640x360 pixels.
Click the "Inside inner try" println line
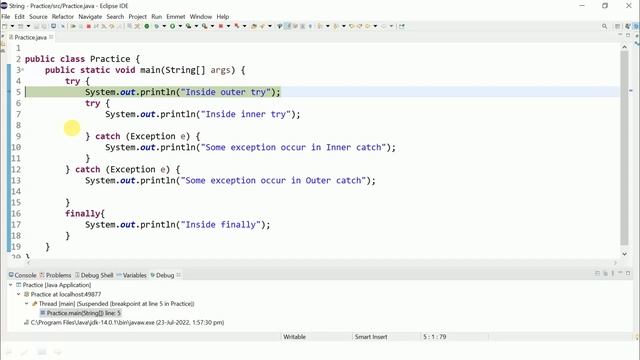pyautogui.click(x=202, y=114)
